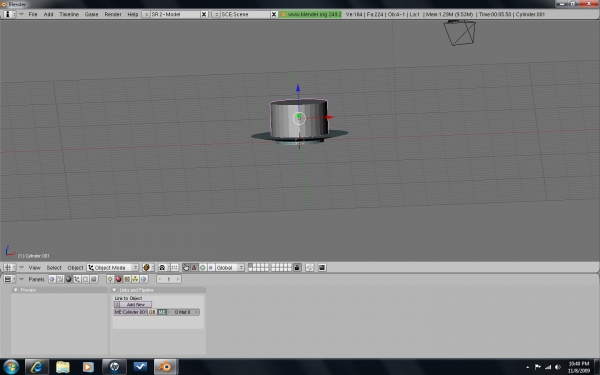Click the frame number field
Image resolution: width=600 pixels, height=375 pixels.
click(168, 279)
